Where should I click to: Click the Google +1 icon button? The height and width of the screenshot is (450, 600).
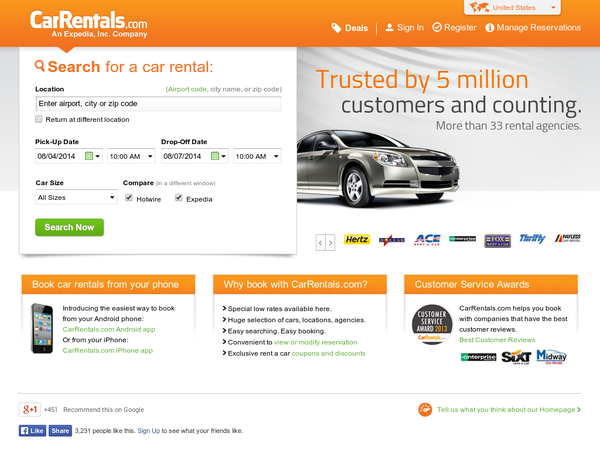[29, 409]
